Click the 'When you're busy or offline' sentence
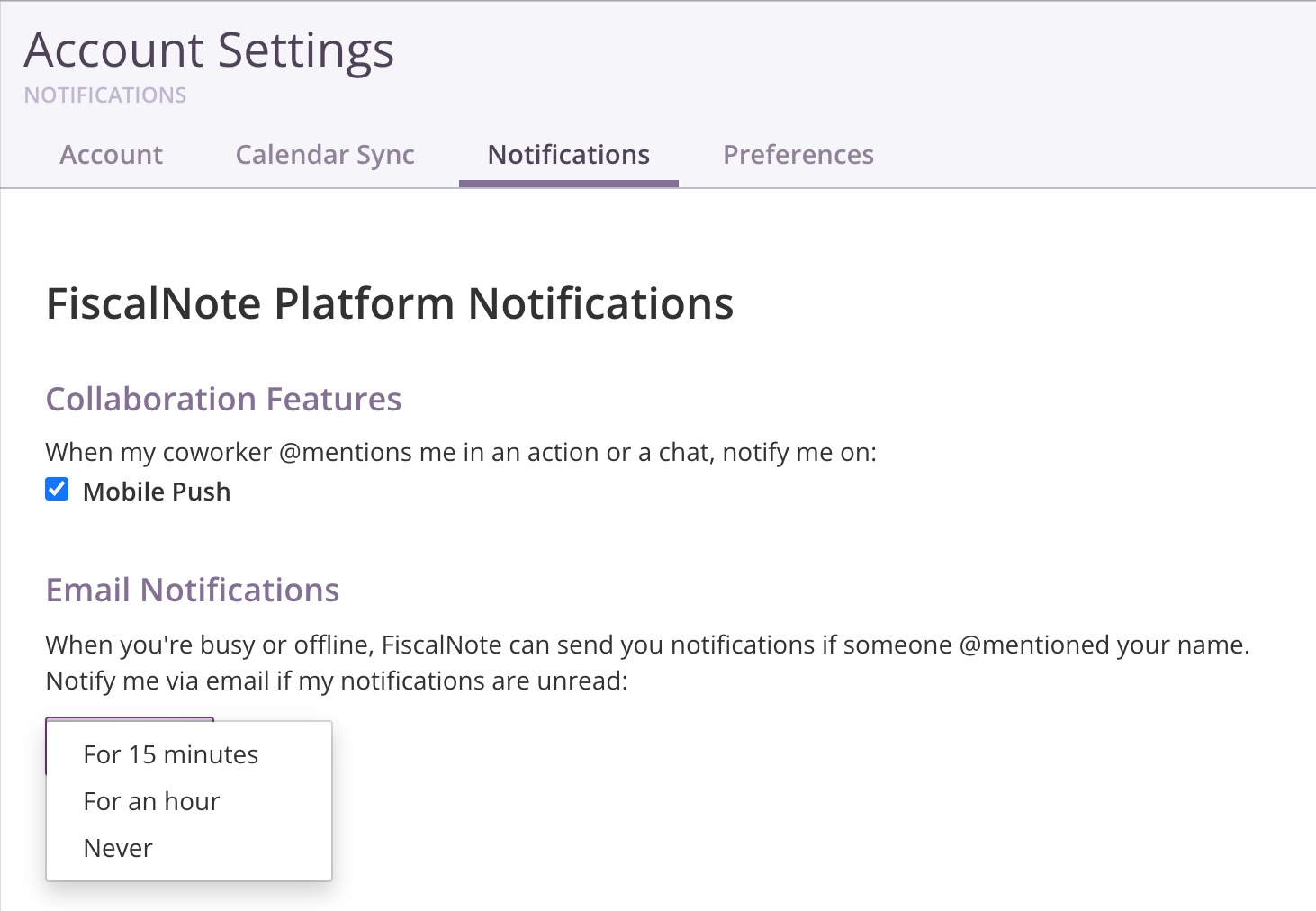1316x911 pixels. click(x=648, y=645)
